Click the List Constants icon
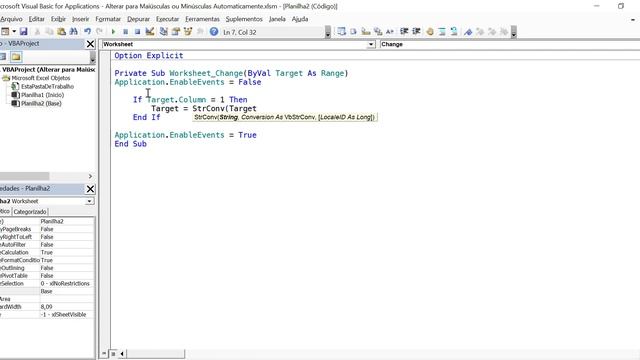Screen dimensions: 640x360 pyautogui.click(x=353, y=31)
